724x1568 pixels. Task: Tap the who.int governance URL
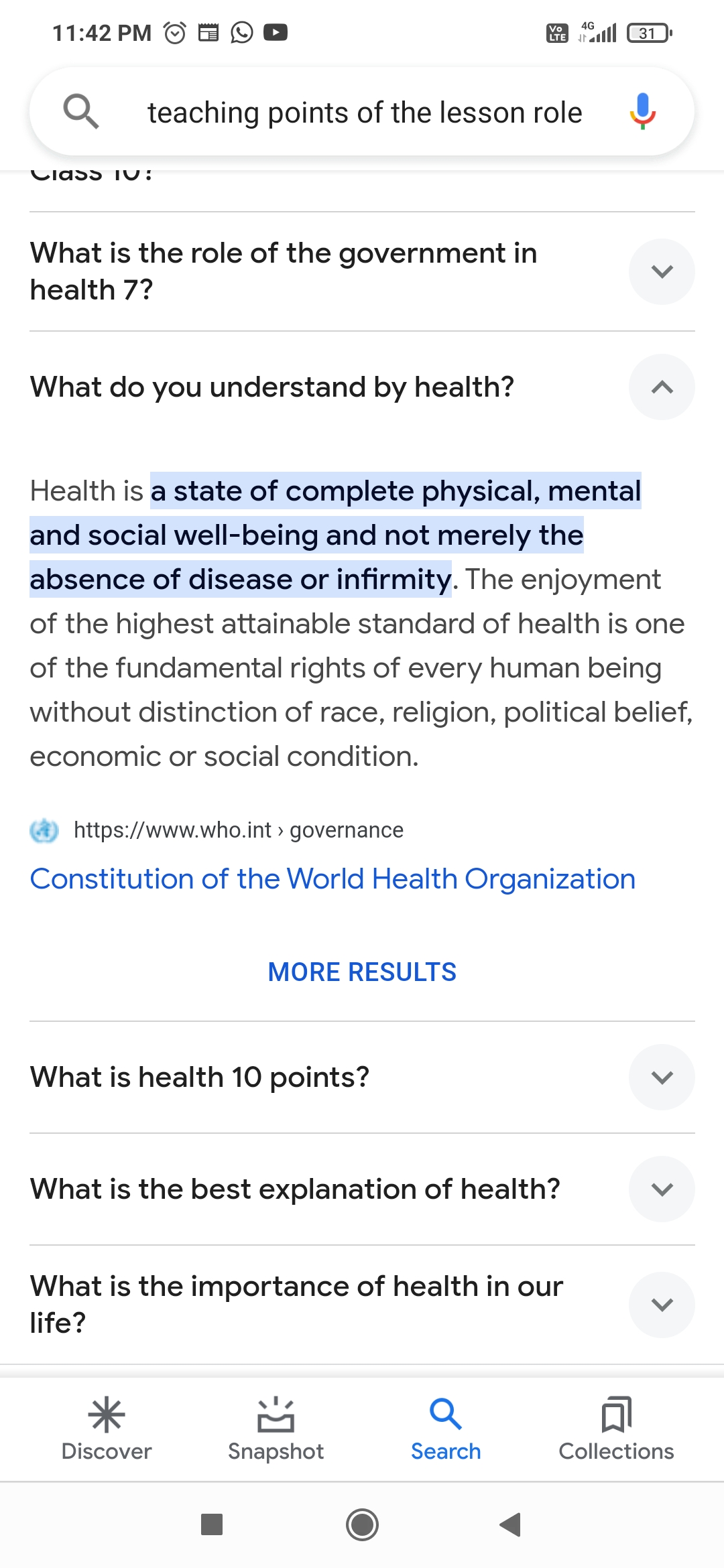239,830
